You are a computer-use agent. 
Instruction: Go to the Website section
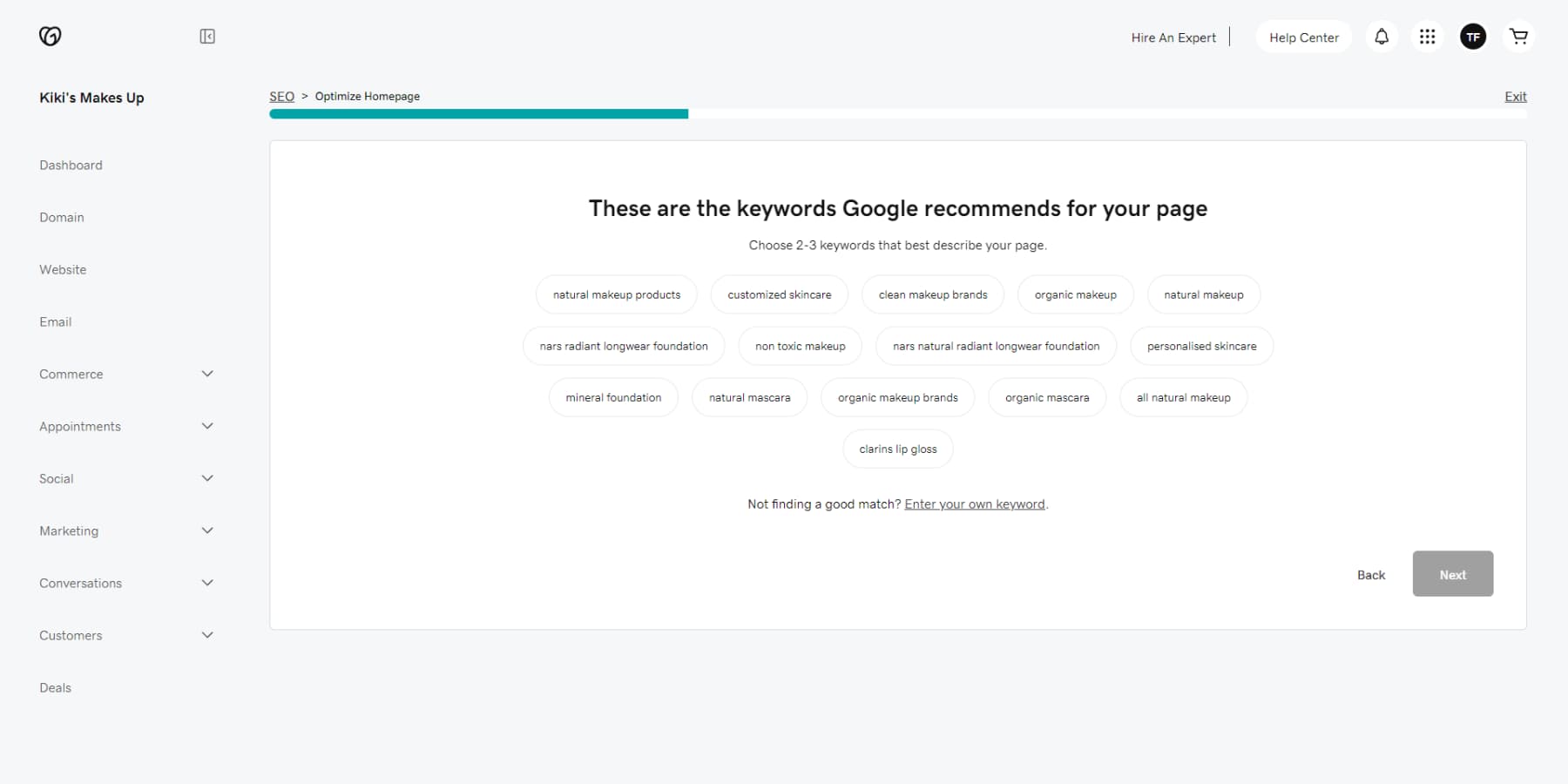62,269
